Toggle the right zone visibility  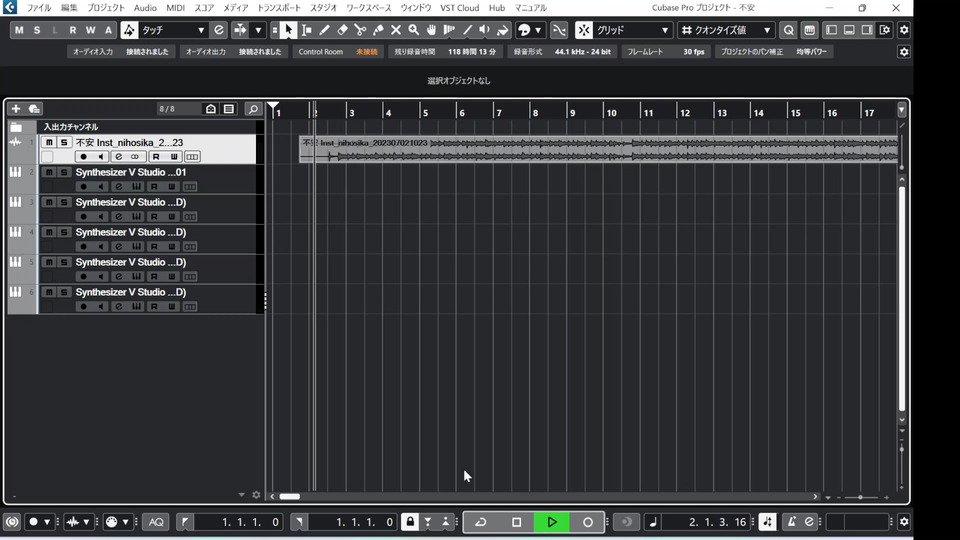867,30
